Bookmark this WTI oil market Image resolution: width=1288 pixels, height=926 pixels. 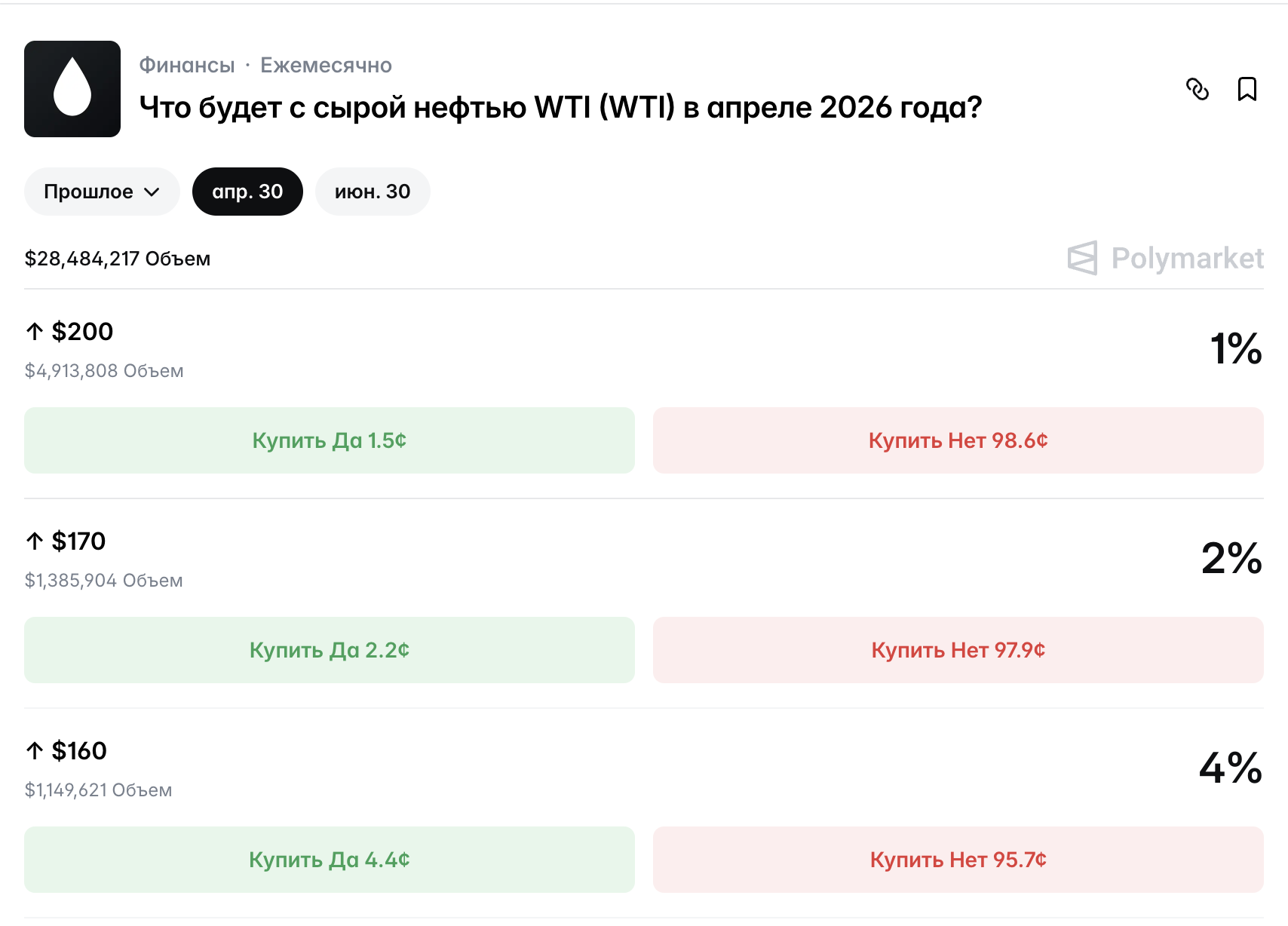[1247, 89]
